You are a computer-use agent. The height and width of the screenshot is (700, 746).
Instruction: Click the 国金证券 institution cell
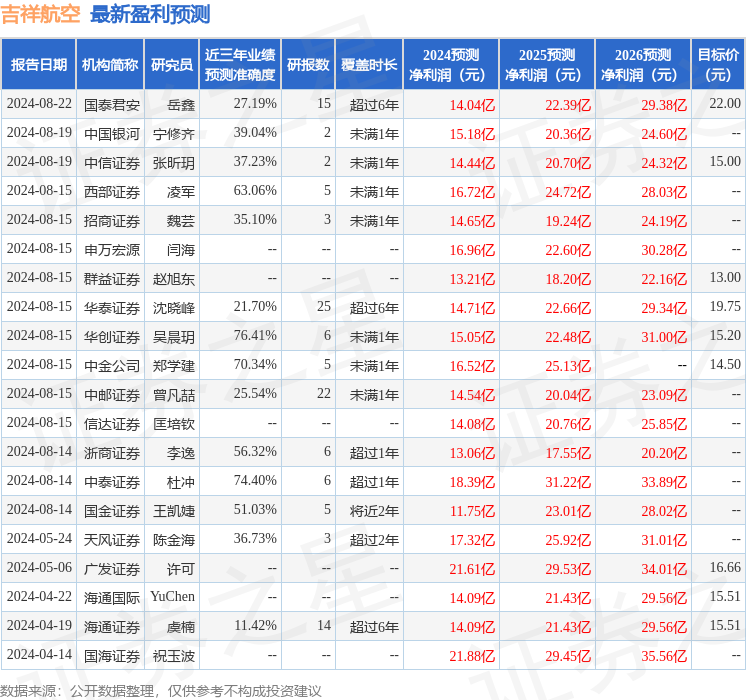[x=112, y=511]
